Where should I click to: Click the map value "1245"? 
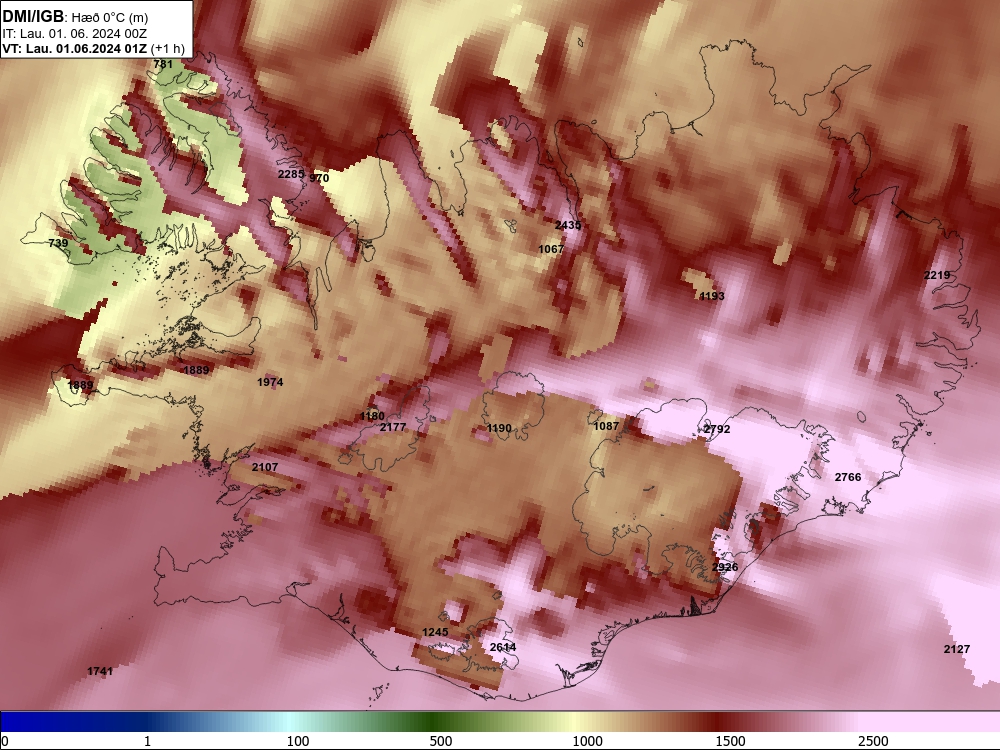pos(435,632)
